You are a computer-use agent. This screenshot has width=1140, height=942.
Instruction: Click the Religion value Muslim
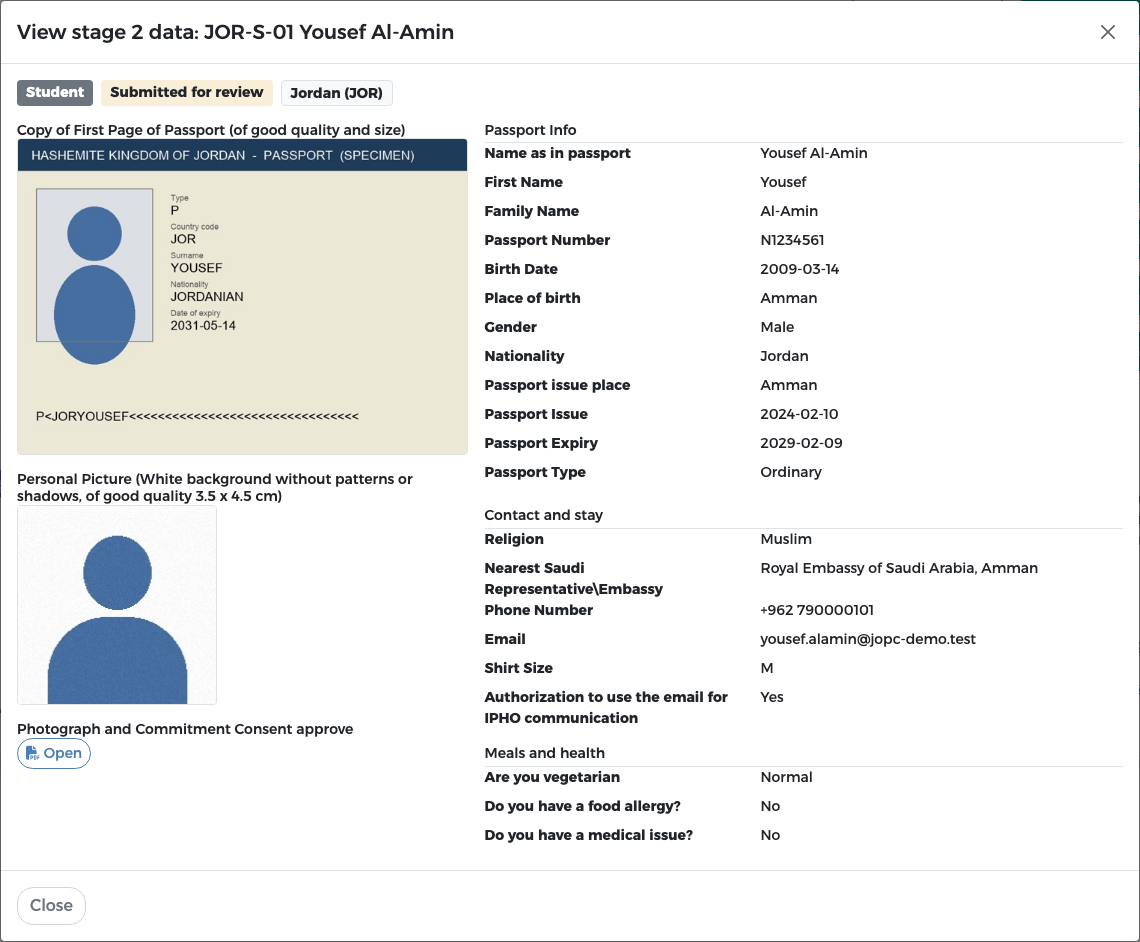[x=786, y=539]
